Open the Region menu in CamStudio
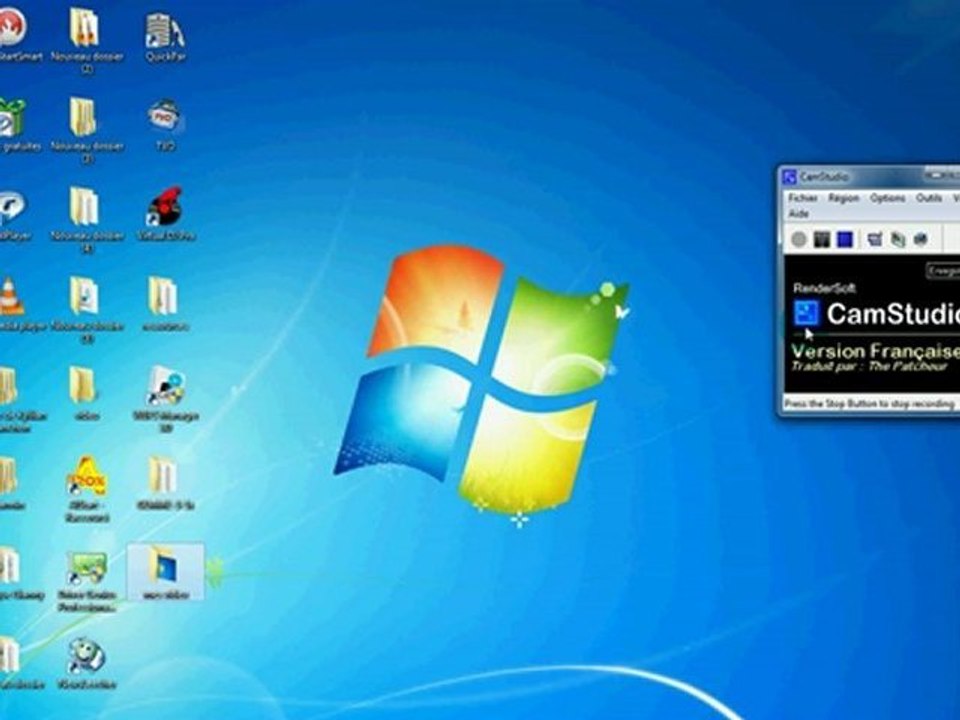Screen dimensions: 960x720 (x=844, y=198)
